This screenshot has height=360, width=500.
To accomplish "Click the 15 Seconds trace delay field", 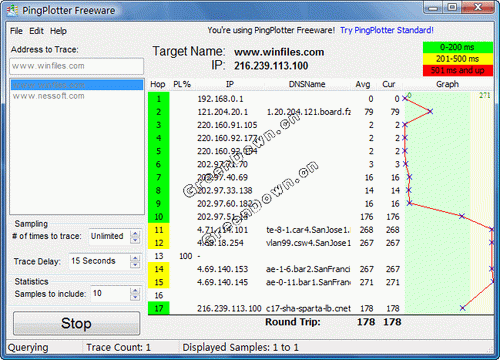I will [99, 261].
